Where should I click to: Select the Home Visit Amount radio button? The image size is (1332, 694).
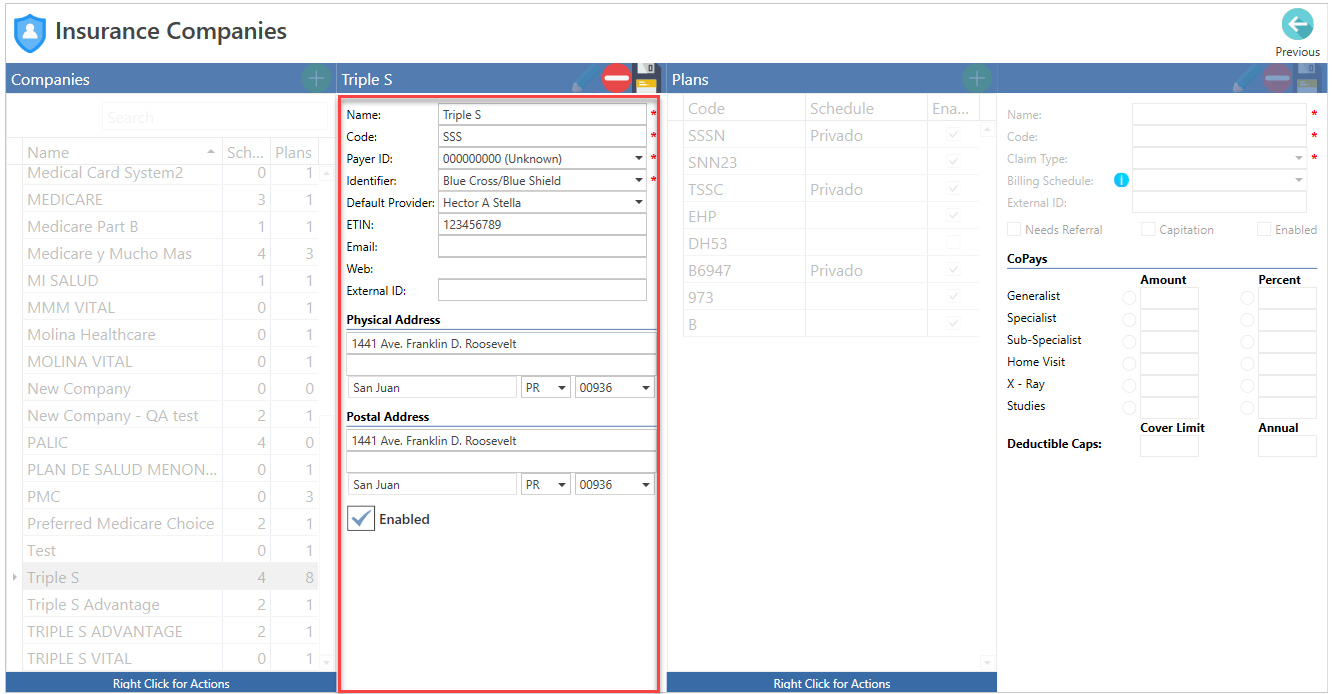pos(1129,363)
